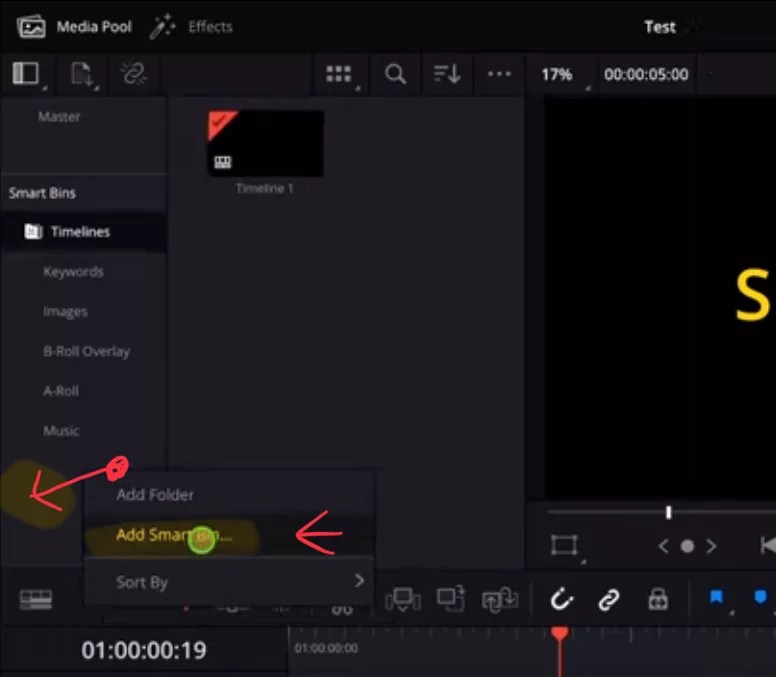
Task: Open timeline view options icon
Action: pyautogui.click(x=36, y=600)
